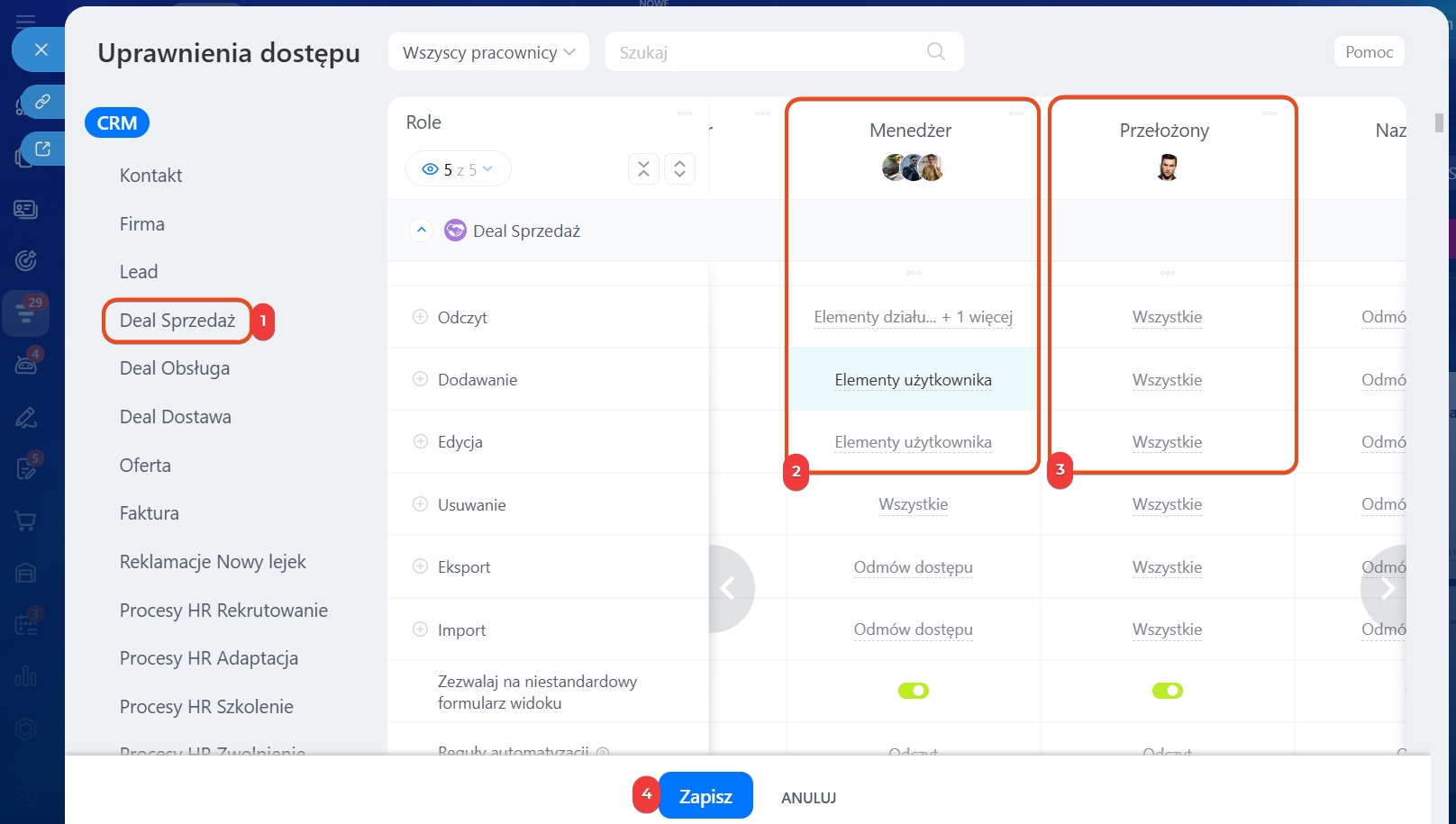Collapse the Deal Sprzedaż section chevron

[x=421, y=231]
